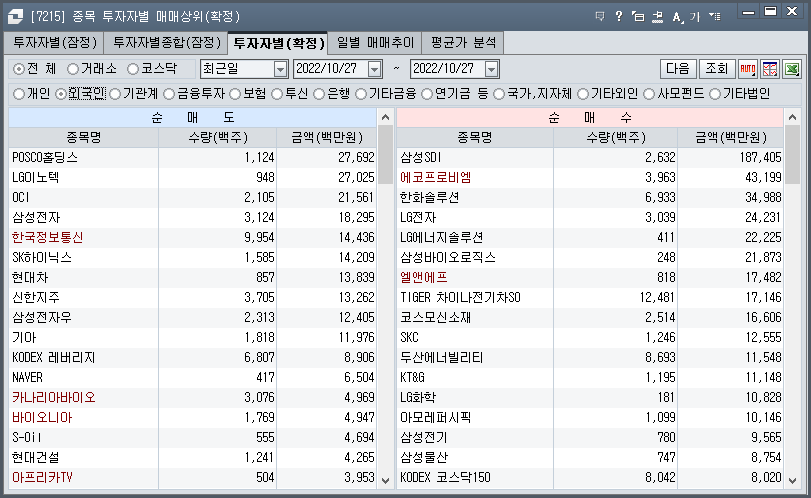Click the 순매수 list scroll down arrow
This screenshot has width=811, height=498.
coord(792,480)
